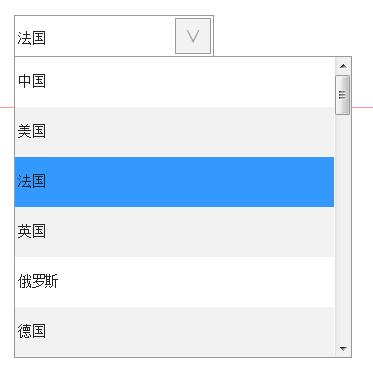Click the white row area beside 中国
The height and width of the screenshot is (378, 373).
pos(190,82)
